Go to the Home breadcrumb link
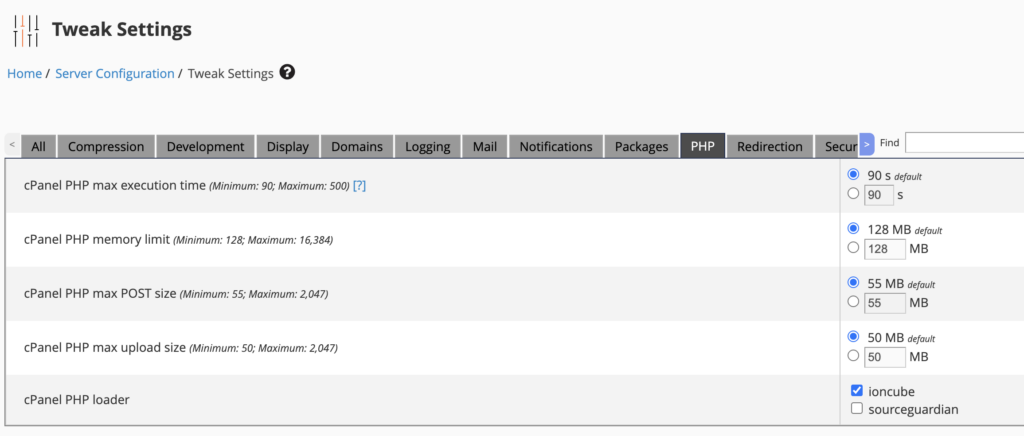1024x436 pixels. pyautogui.click(x=24, y=74)
